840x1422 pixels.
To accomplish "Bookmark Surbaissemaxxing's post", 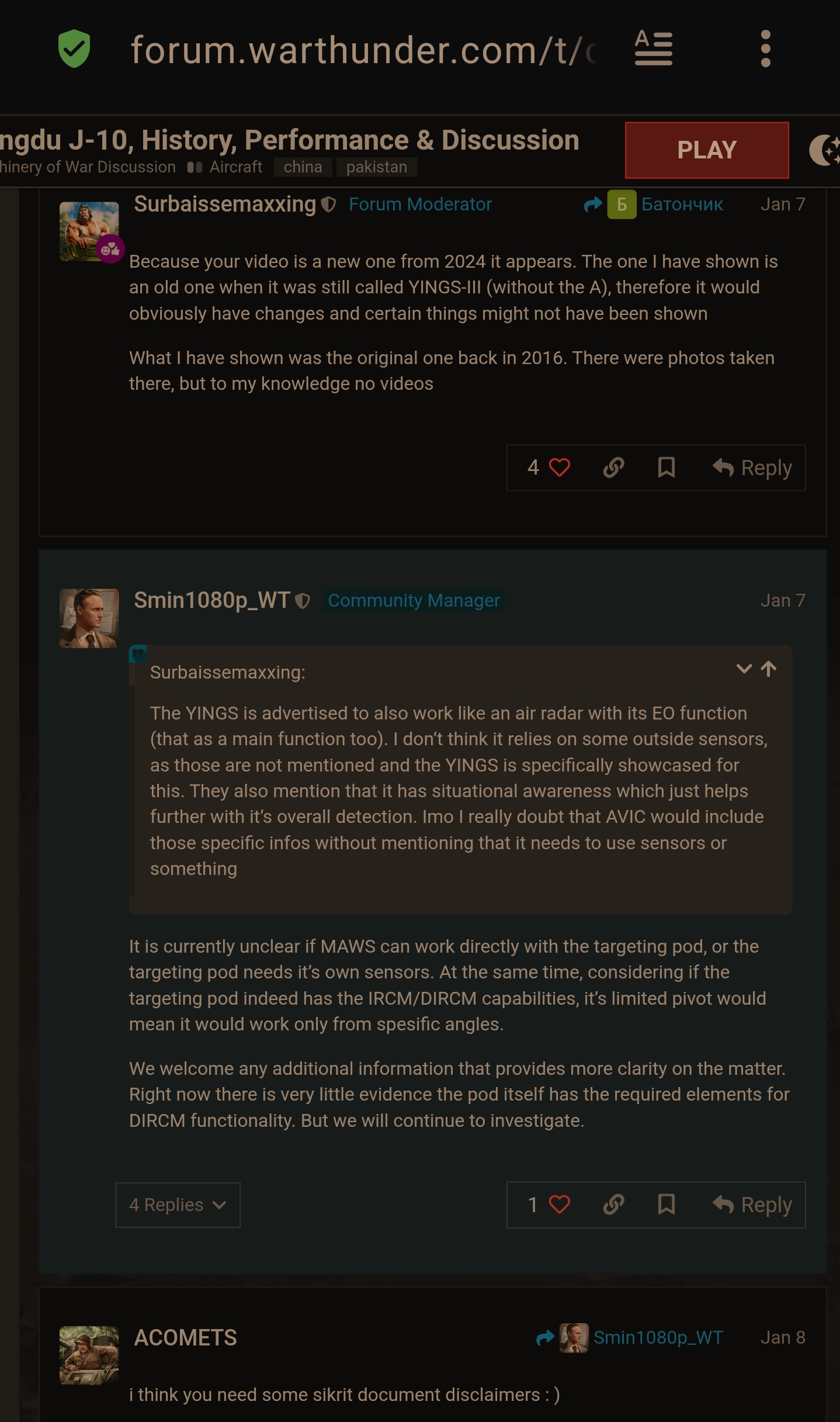I will point(666,468).
